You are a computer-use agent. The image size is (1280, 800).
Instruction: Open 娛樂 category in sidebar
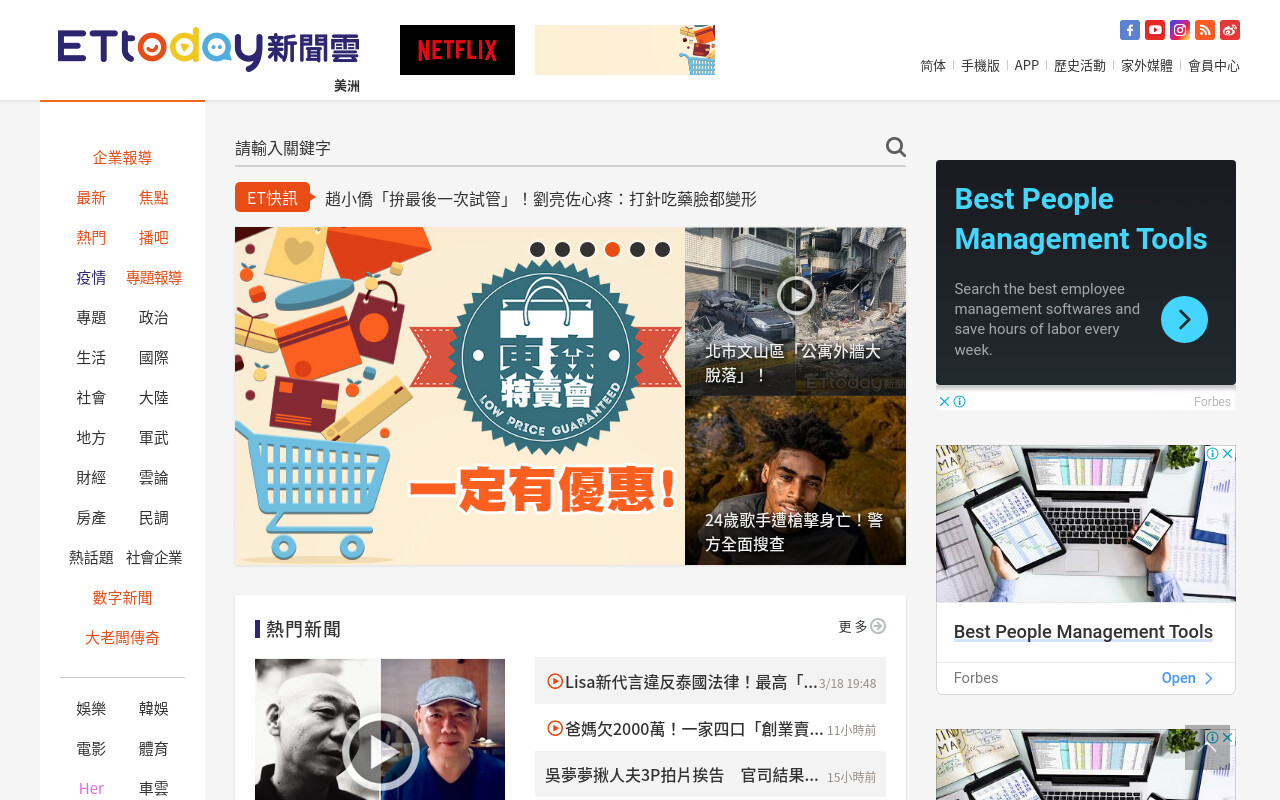[x=91, y=709]
